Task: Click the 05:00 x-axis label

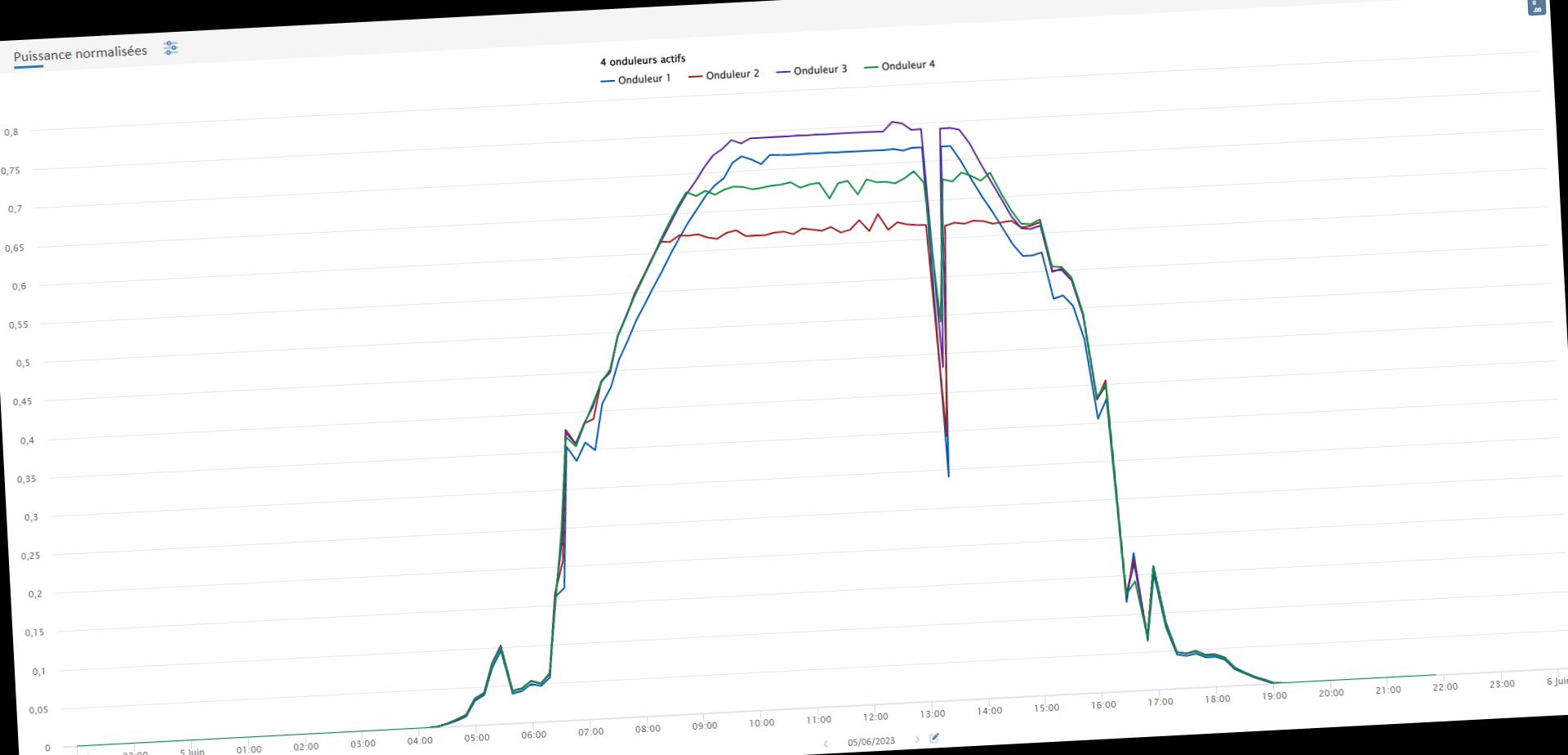Action: [477, 738]
